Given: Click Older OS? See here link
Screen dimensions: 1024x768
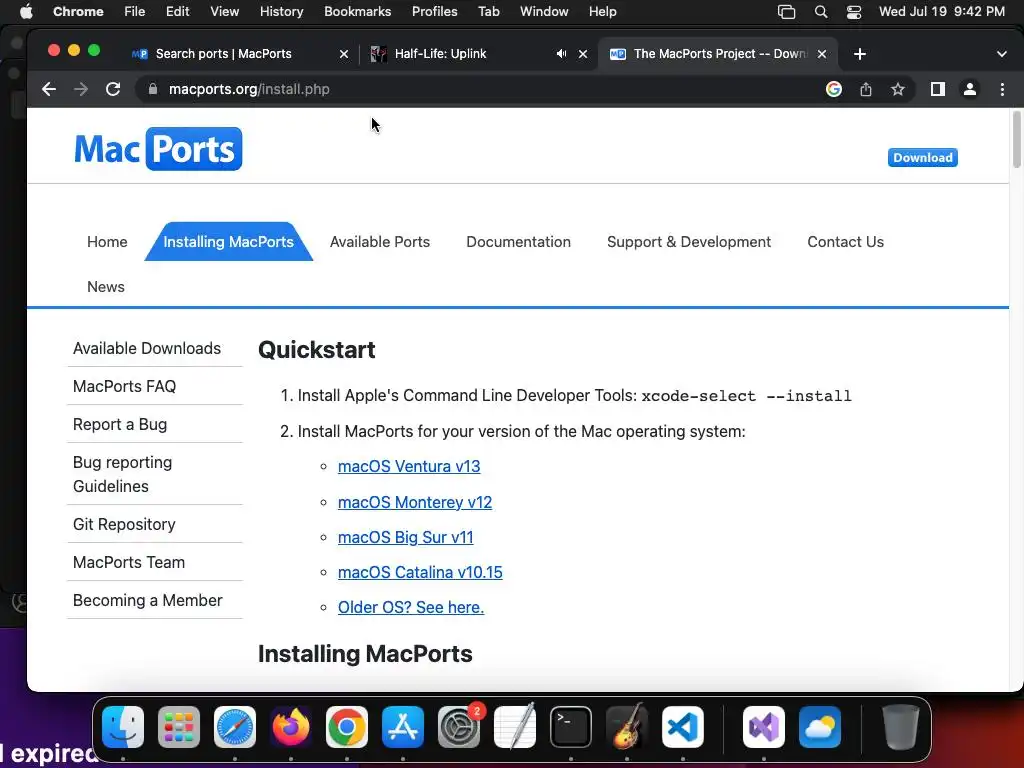Looking at the screenshot, I should point(411,607).
